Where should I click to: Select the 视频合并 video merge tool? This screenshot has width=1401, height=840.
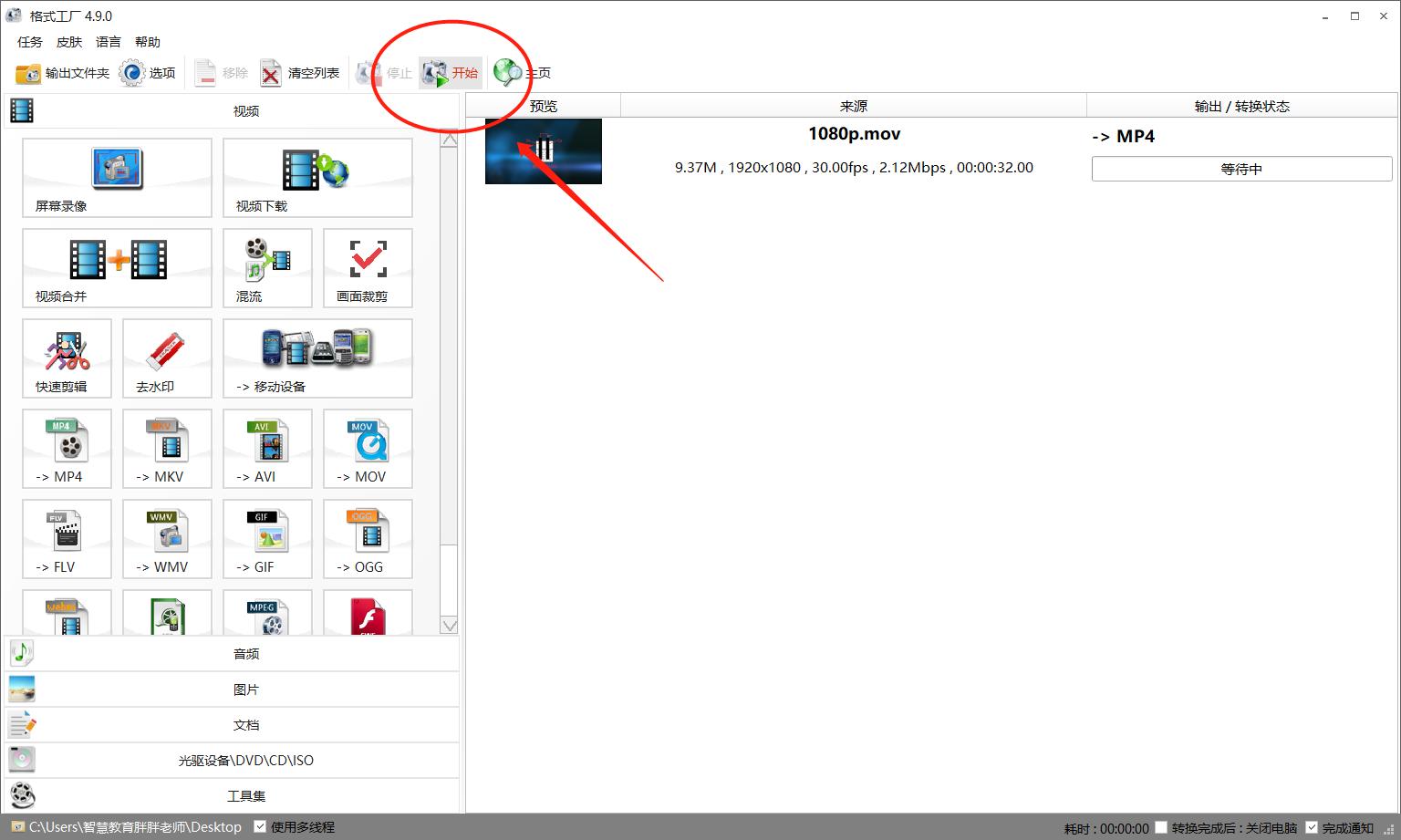[117, 268]
